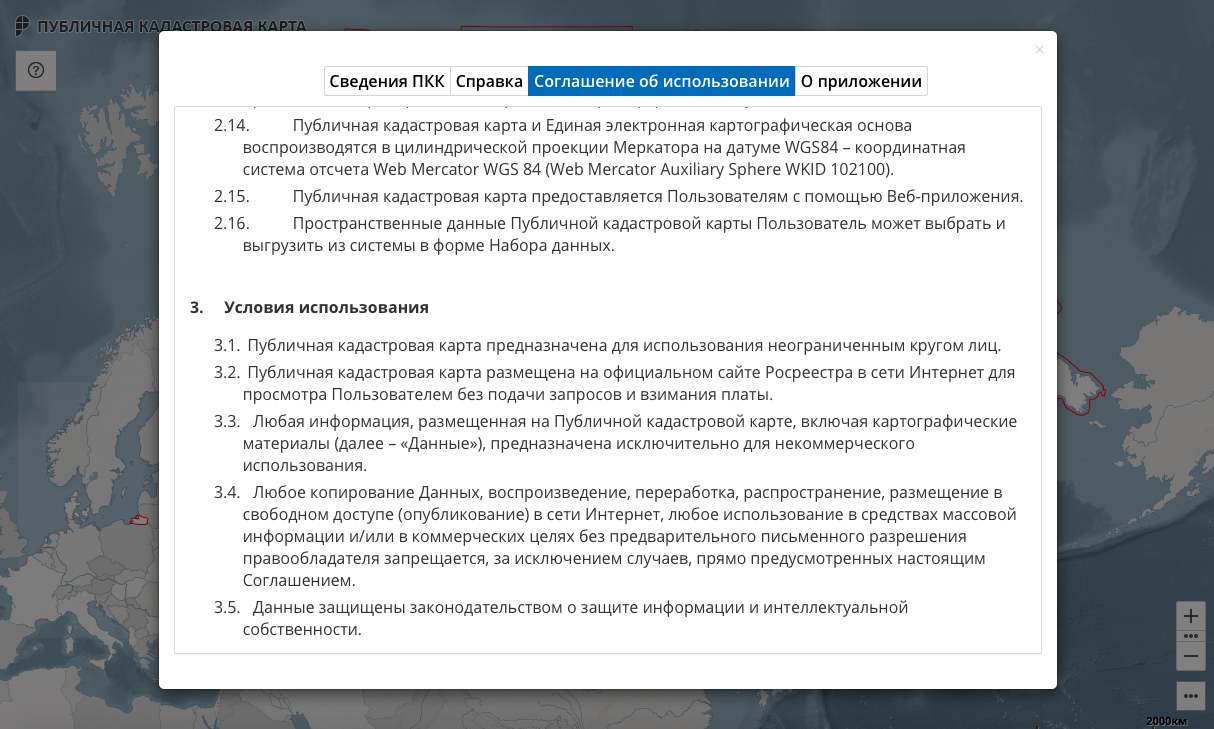This screenshot has width=1214, height=729.
Task: Click the highlighted active agreement tab label
Action: [662, 81]
